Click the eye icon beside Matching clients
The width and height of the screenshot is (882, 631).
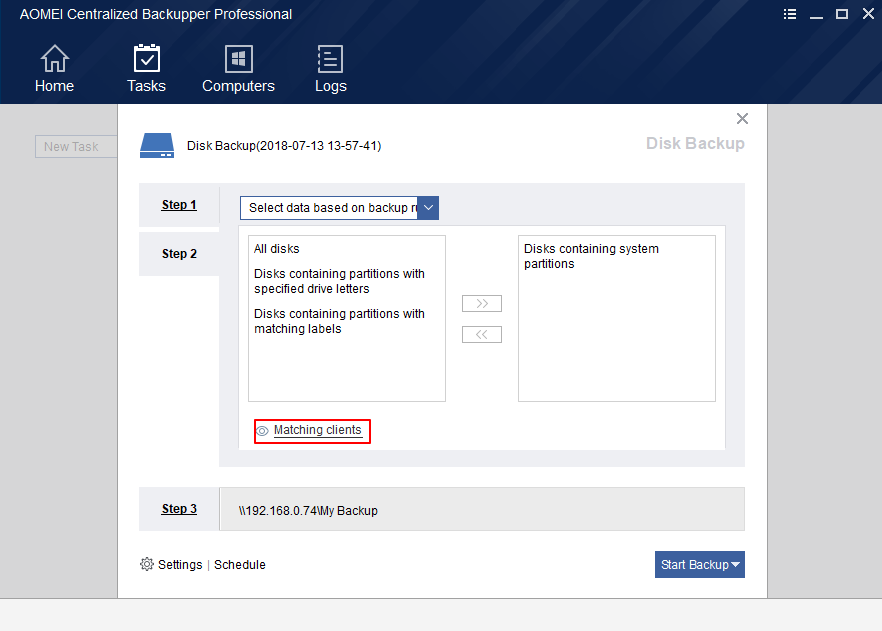point(262,431)
